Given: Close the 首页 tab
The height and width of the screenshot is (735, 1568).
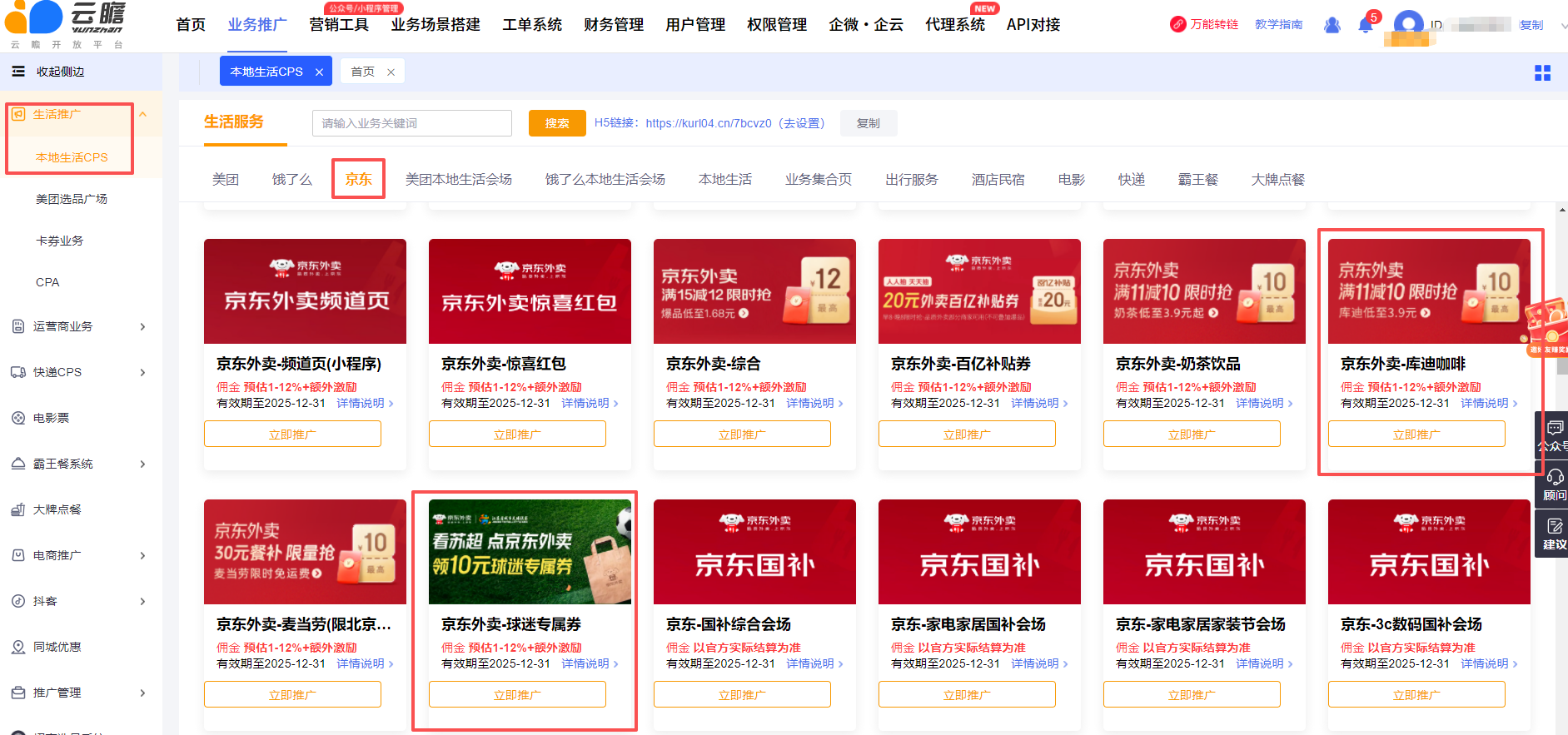Looking at the screenshot, I should coord(391,72).
